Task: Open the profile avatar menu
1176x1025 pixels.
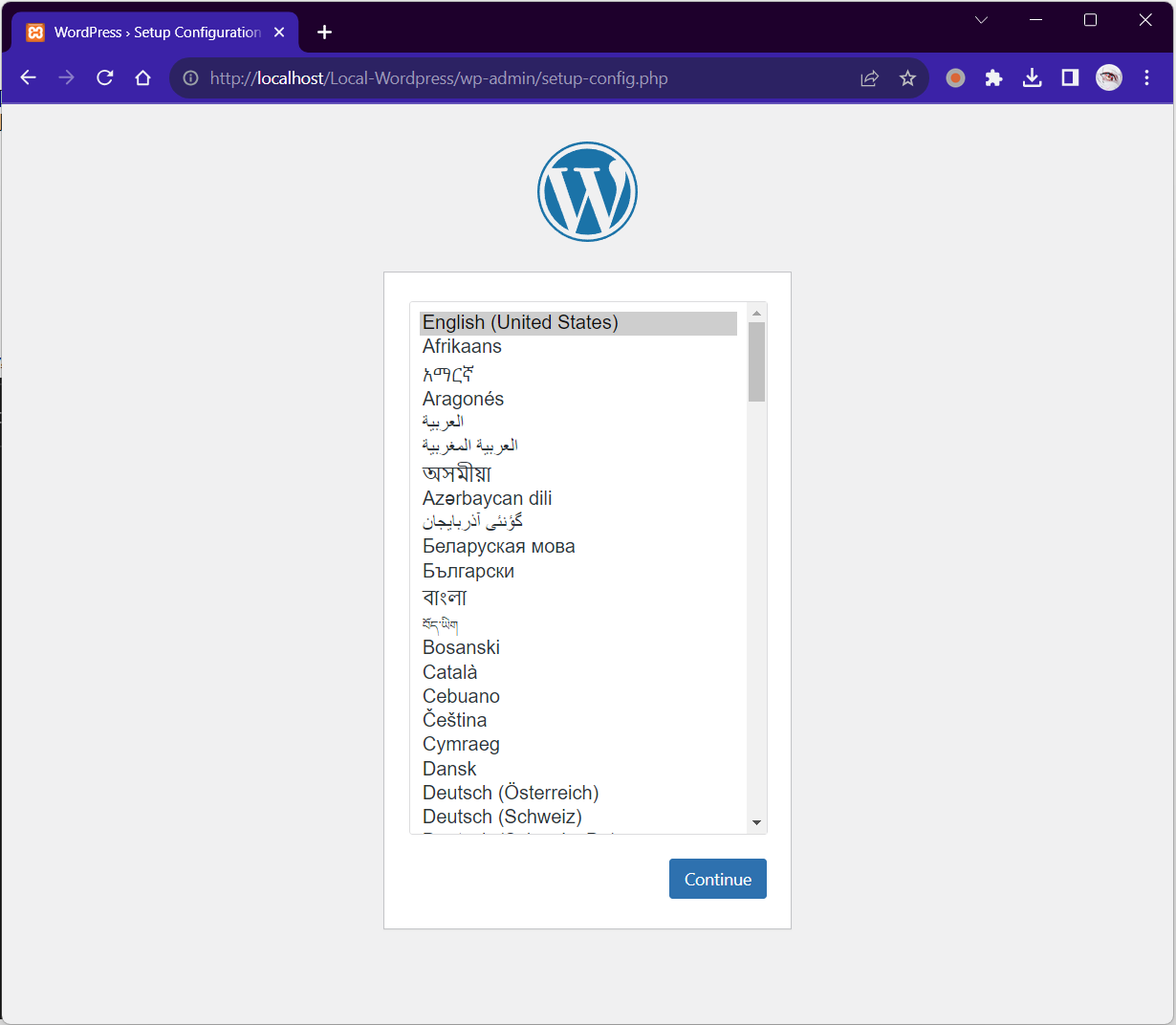Action: click(1109, 78)
